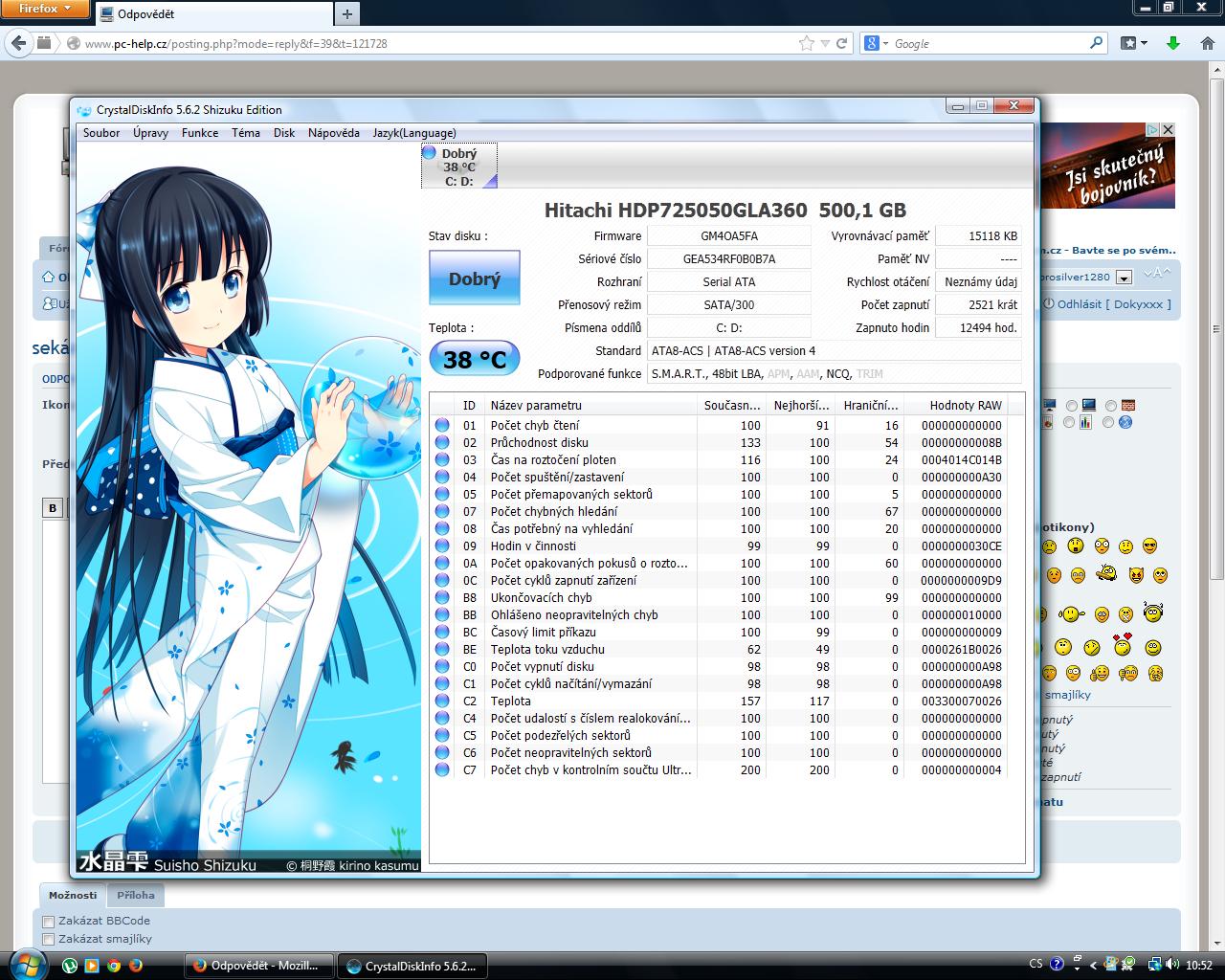This screenshot has width=1225, height=980.
Task: Switch to the Příloha tab
Action: coord(136,896)
